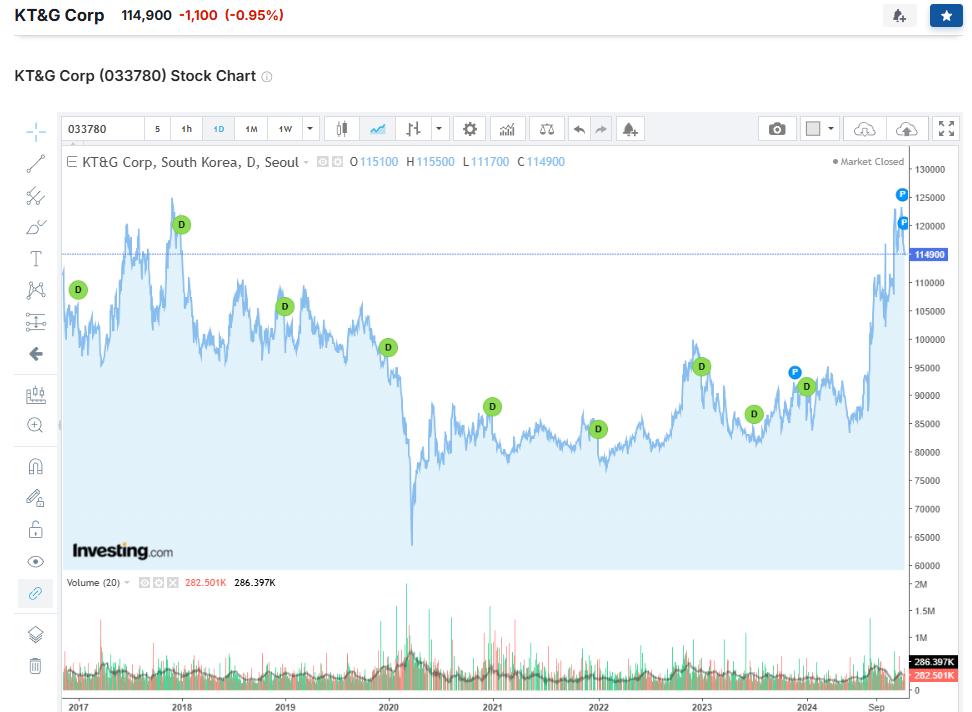Select the zoom in tool
972x712 pixels.
pos(36,425)
